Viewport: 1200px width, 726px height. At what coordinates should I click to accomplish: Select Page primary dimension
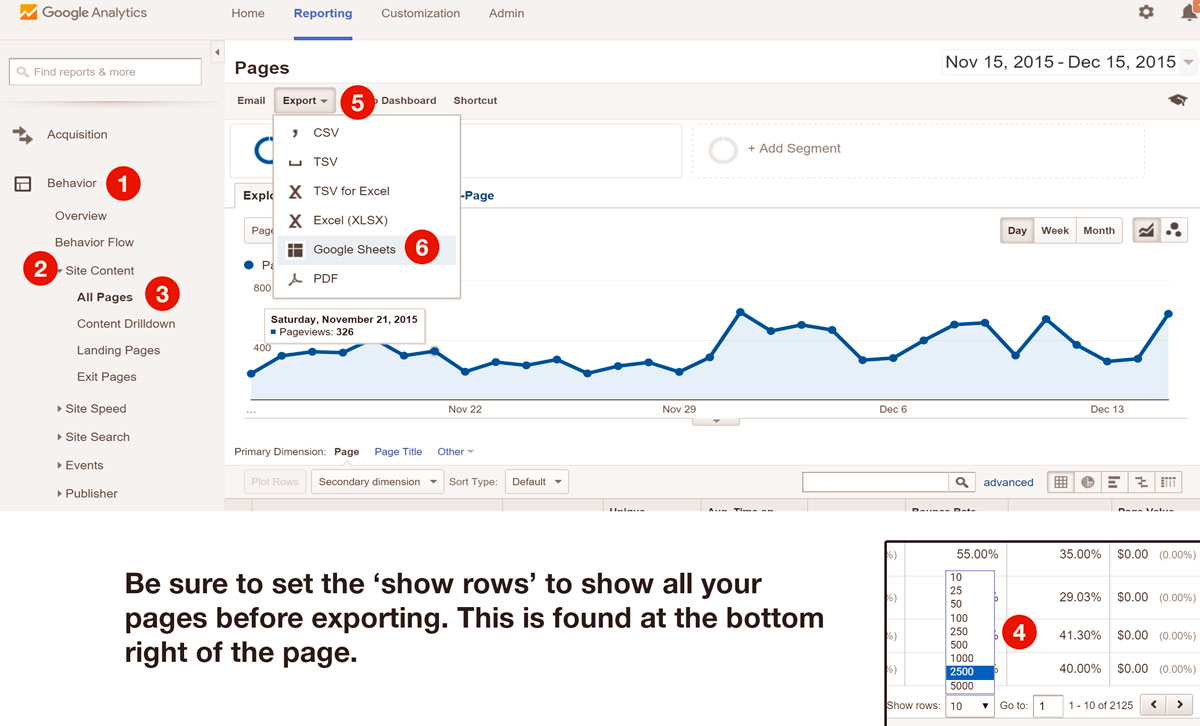347,452
